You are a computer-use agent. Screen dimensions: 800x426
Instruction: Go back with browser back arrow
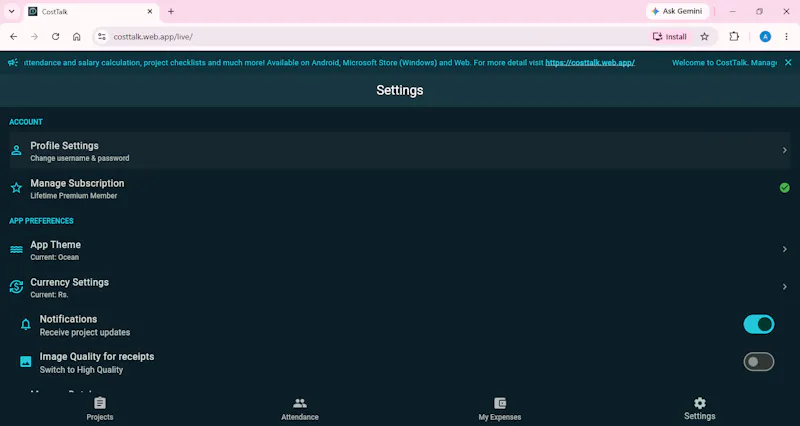tap(14, 37)
